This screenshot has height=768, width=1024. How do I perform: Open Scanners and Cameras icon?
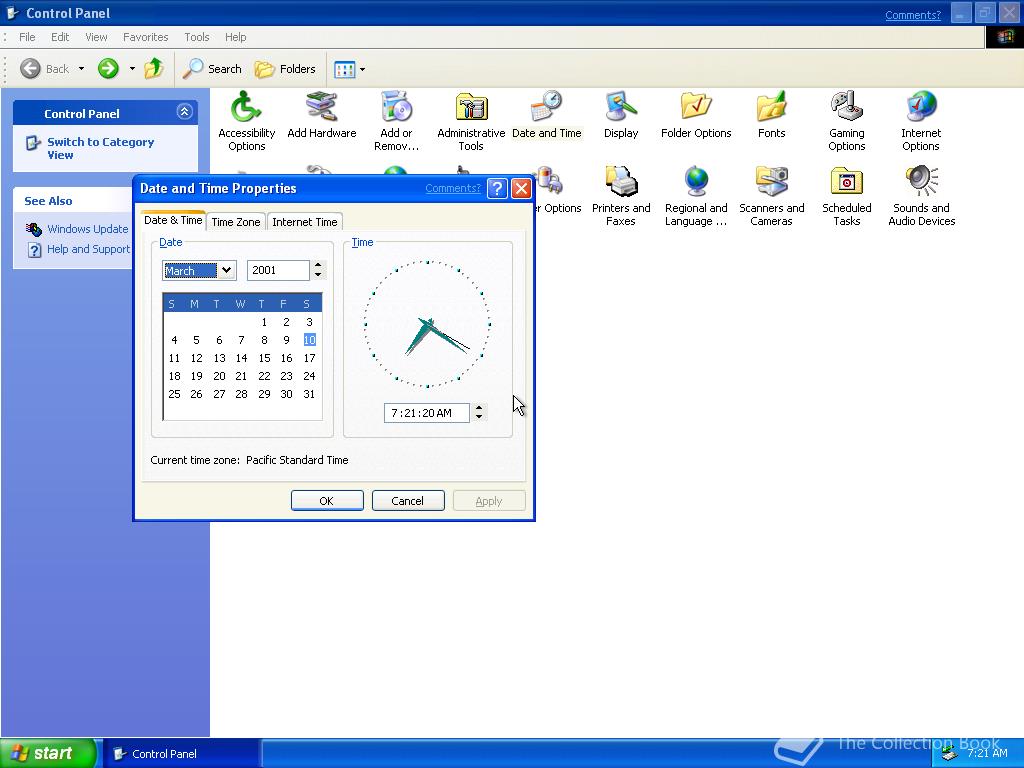pos(771,196)
